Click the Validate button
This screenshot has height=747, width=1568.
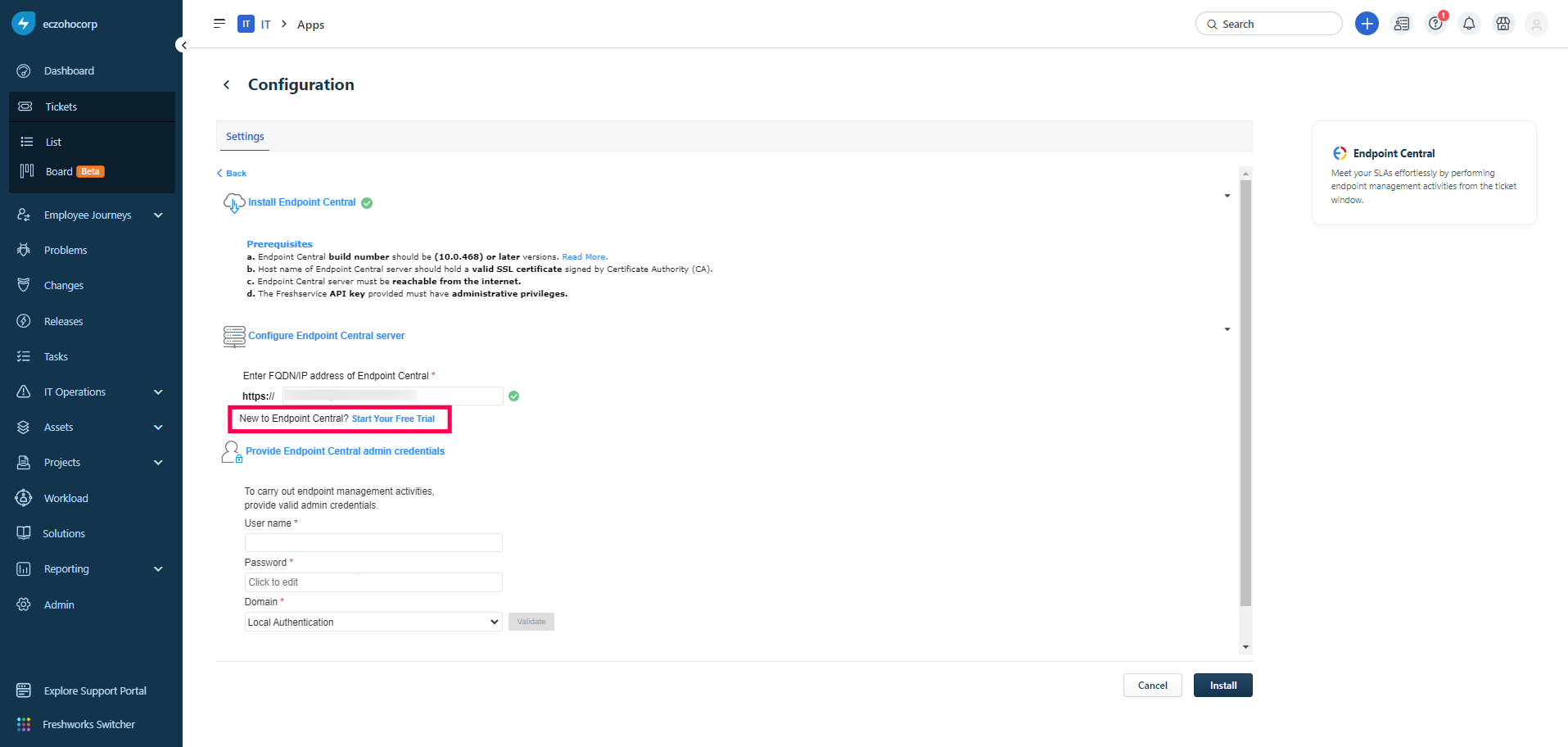click(x=531, y=622)
